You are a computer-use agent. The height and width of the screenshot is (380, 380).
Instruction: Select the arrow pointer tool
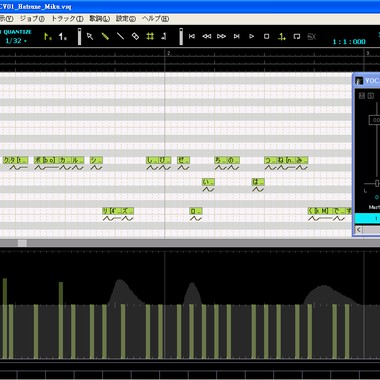coord(90,36)
